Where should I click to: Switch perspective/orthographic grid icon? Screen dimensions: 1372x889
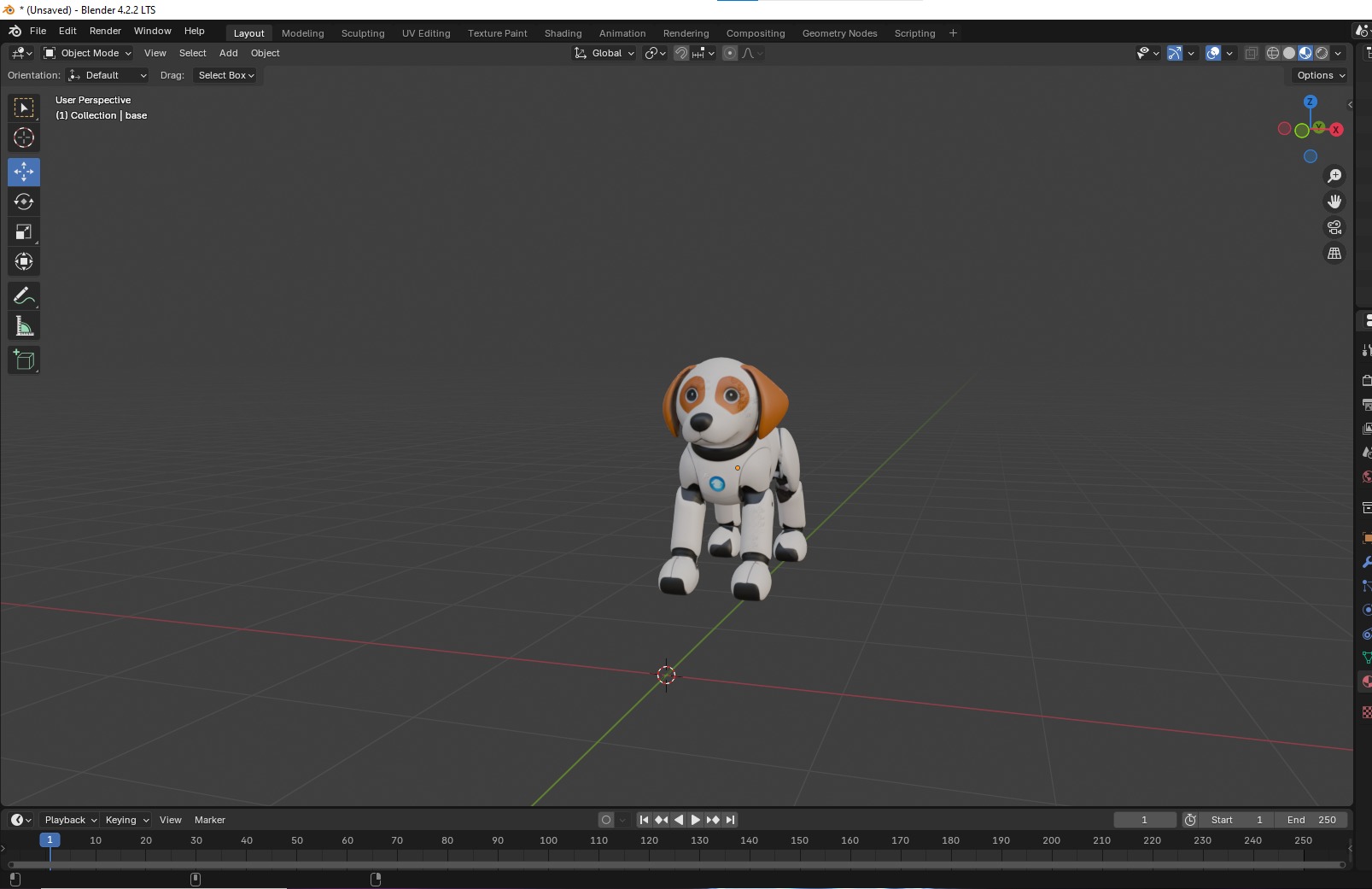[x=1334, y=254]
